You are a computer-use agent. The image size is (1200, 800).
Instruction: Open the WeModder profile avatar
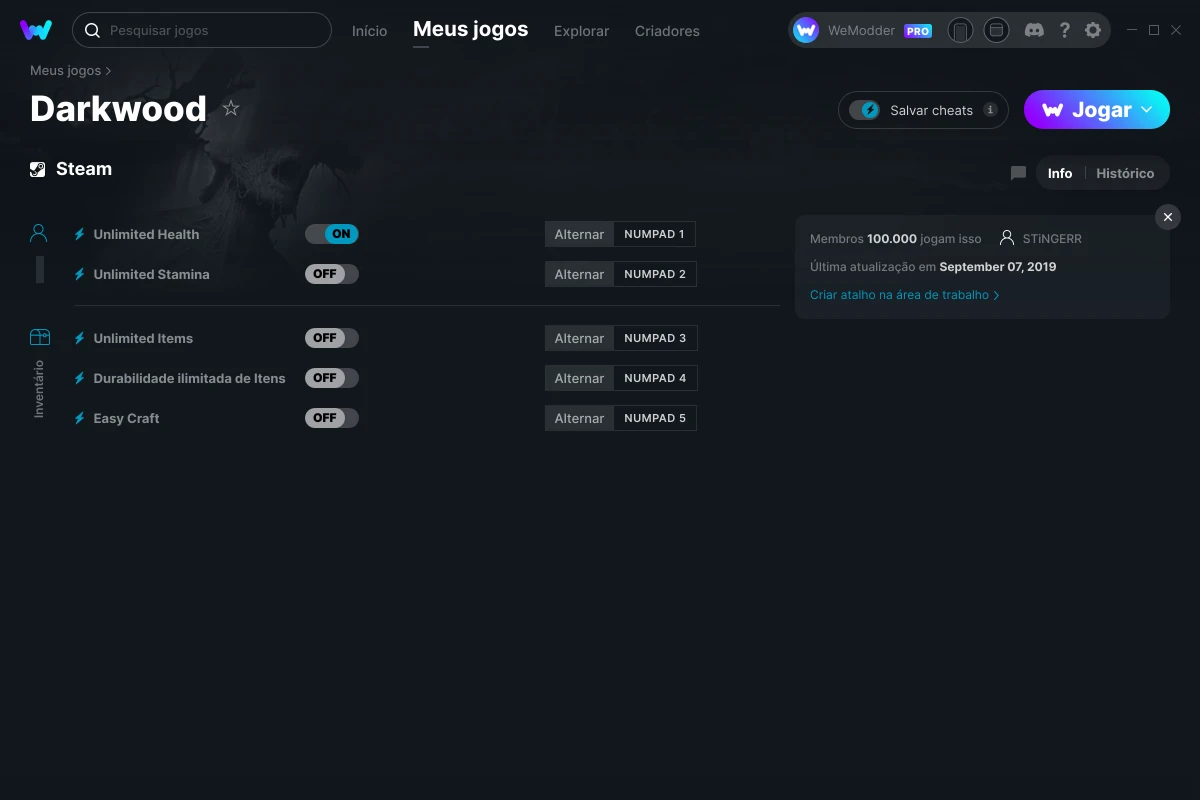[x=806, y=31]
